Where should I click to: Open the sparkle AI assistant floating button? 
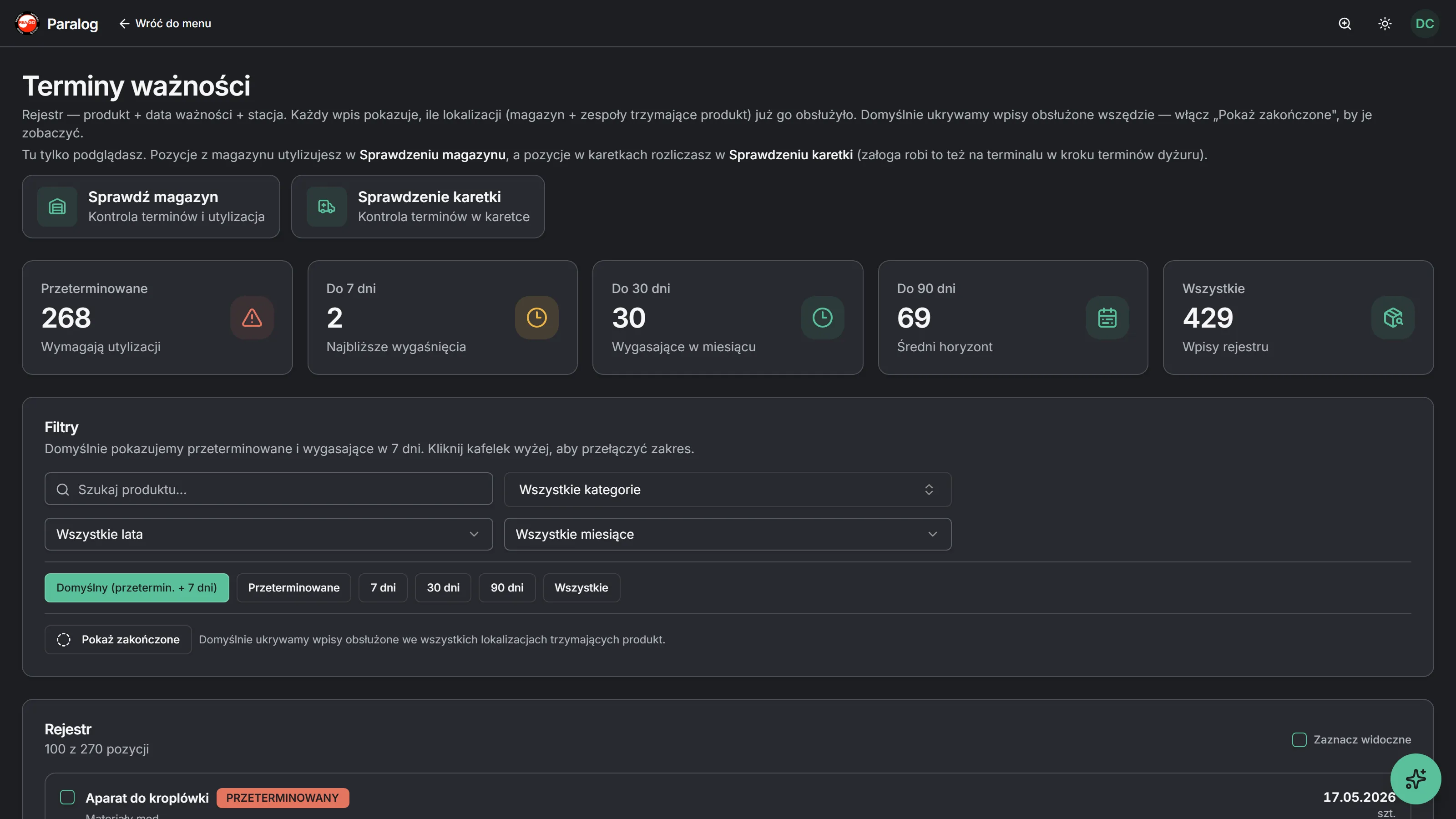pyautogui.click(x=1416, y=779)
